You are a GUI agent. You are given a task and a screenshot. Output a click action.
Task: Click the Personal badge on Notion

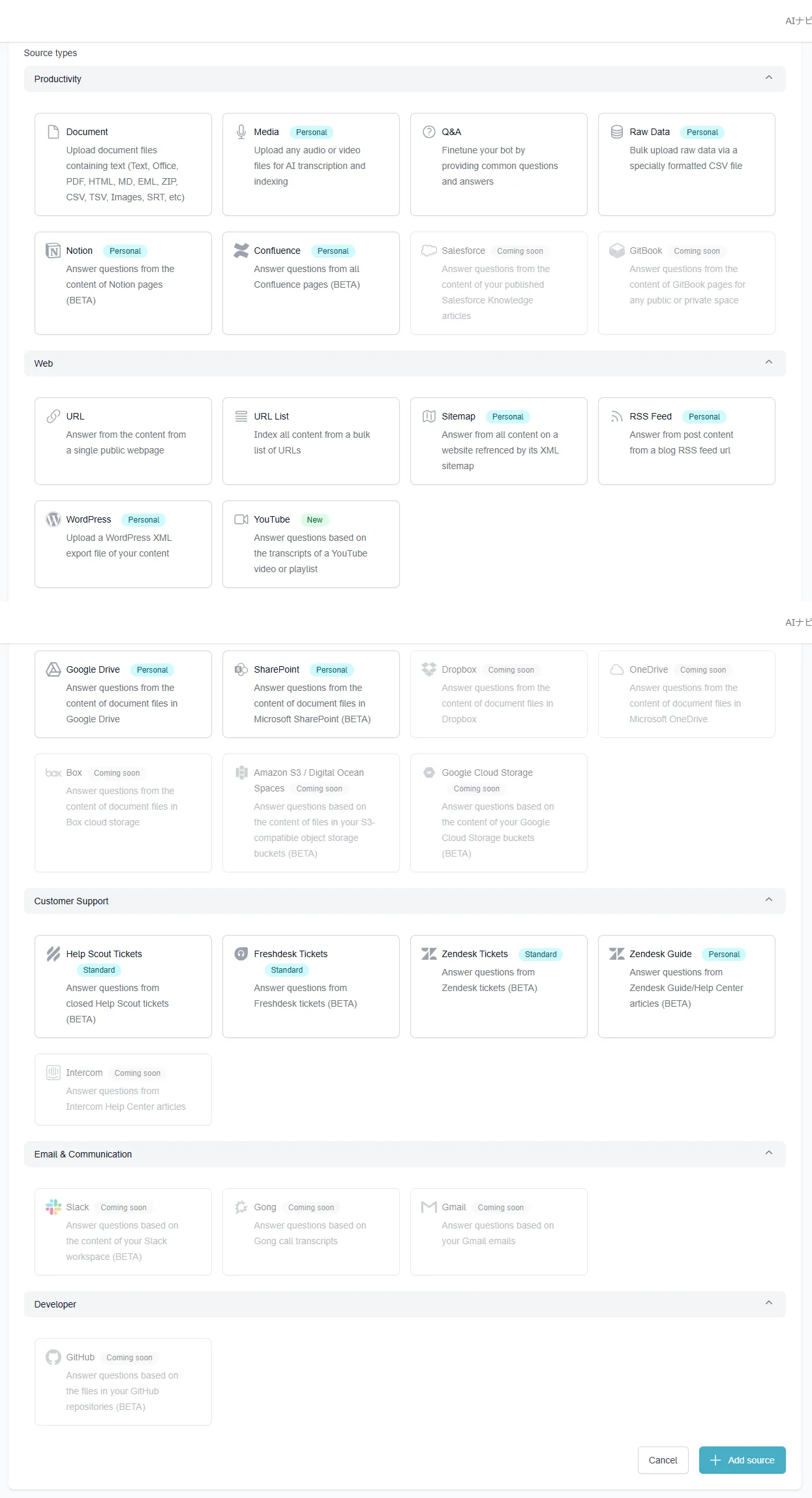[125, 251]
